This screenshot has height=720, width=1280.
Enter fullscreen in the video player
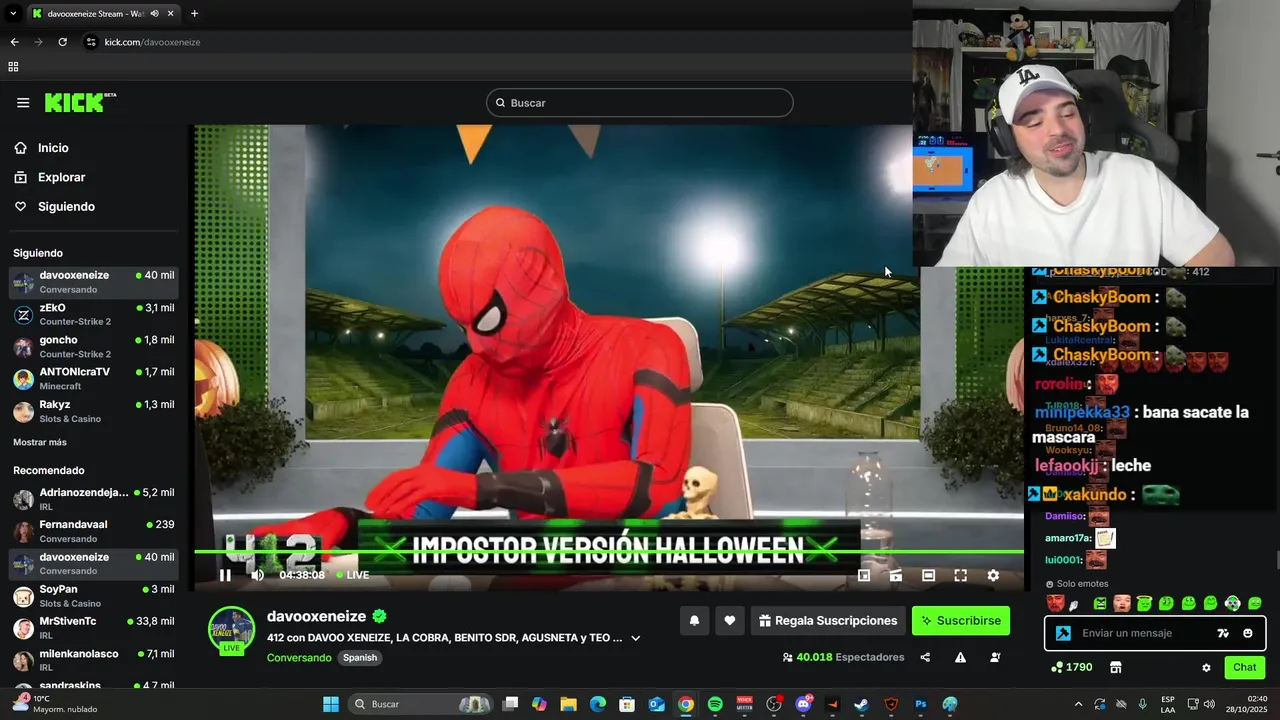tap(960, 575)
